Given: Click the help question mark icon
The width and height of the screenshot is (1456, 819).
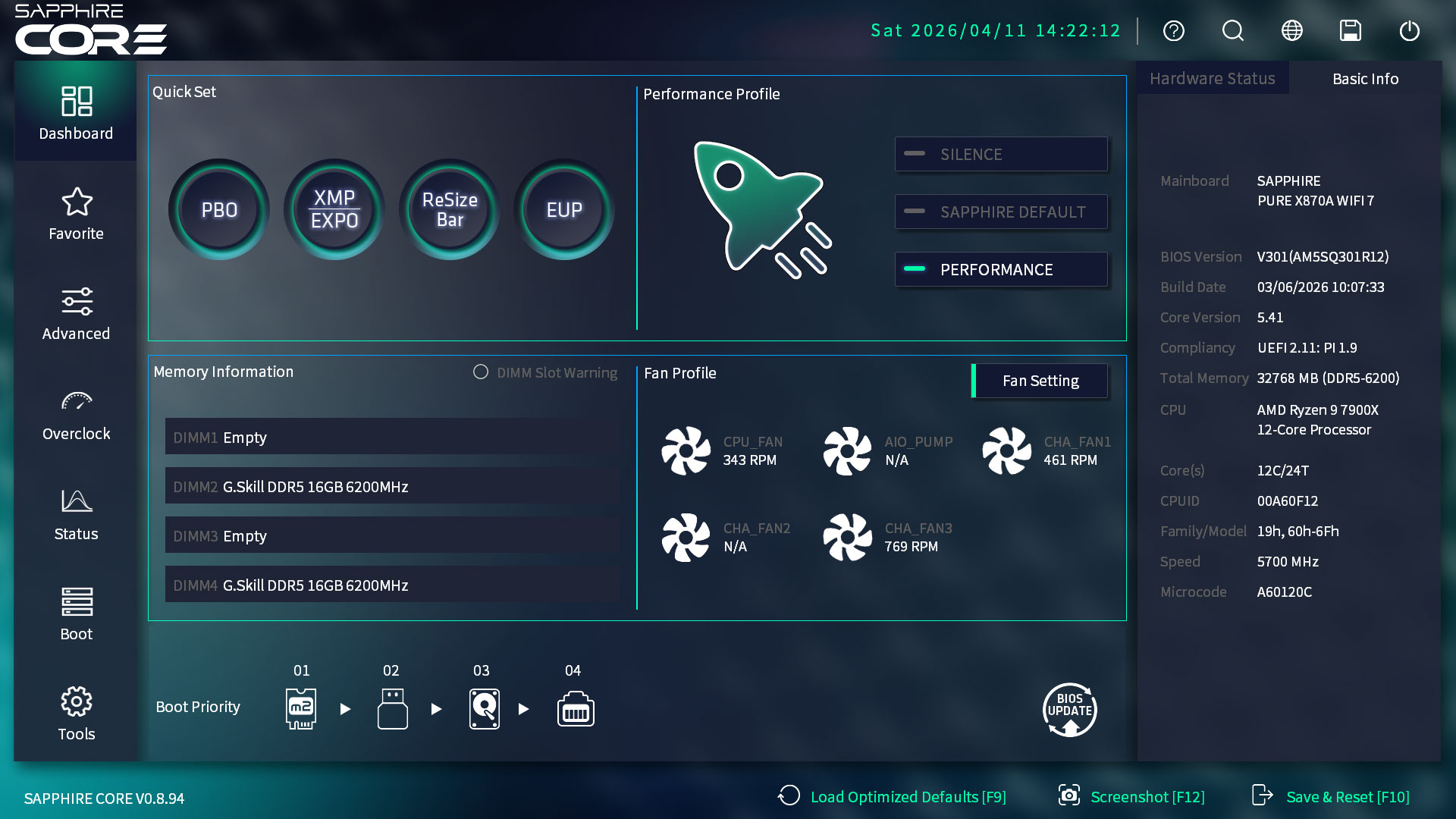Looking at the screenshot, I should (1173, 31).
